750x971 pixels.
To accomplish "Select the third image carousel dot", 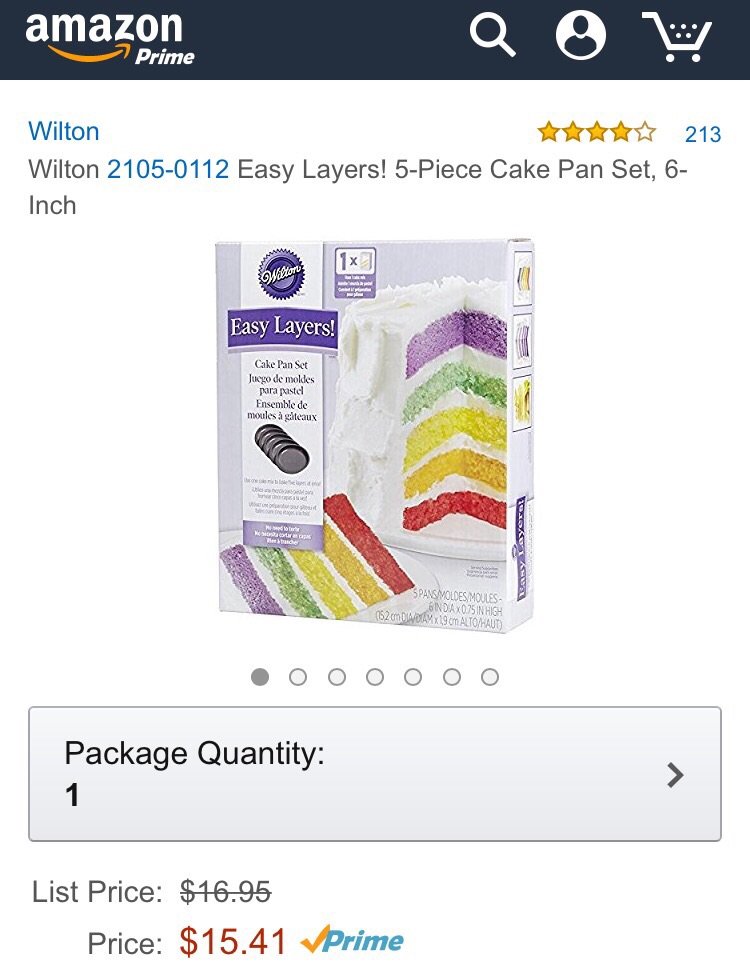I will click(337, 677).
